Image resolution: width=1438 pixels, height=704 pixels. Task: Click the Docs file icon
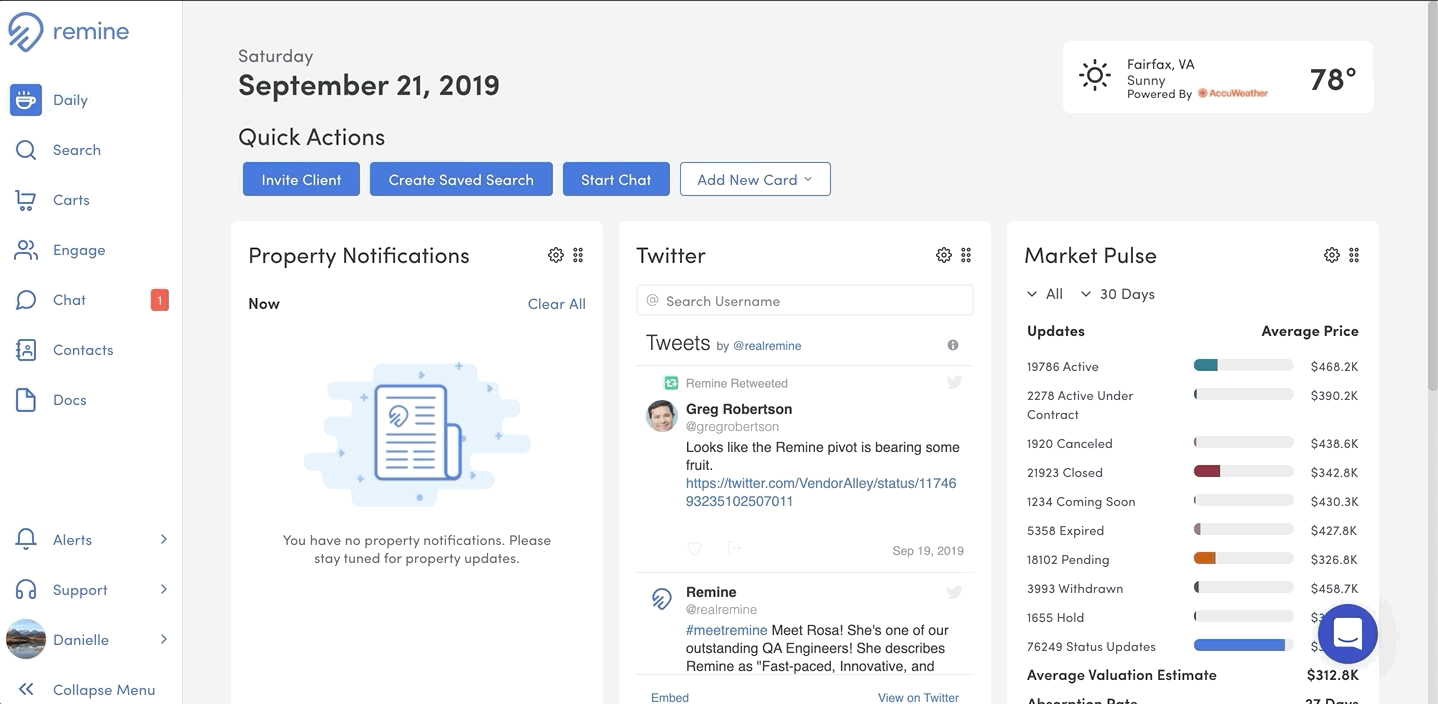(26, 400)
